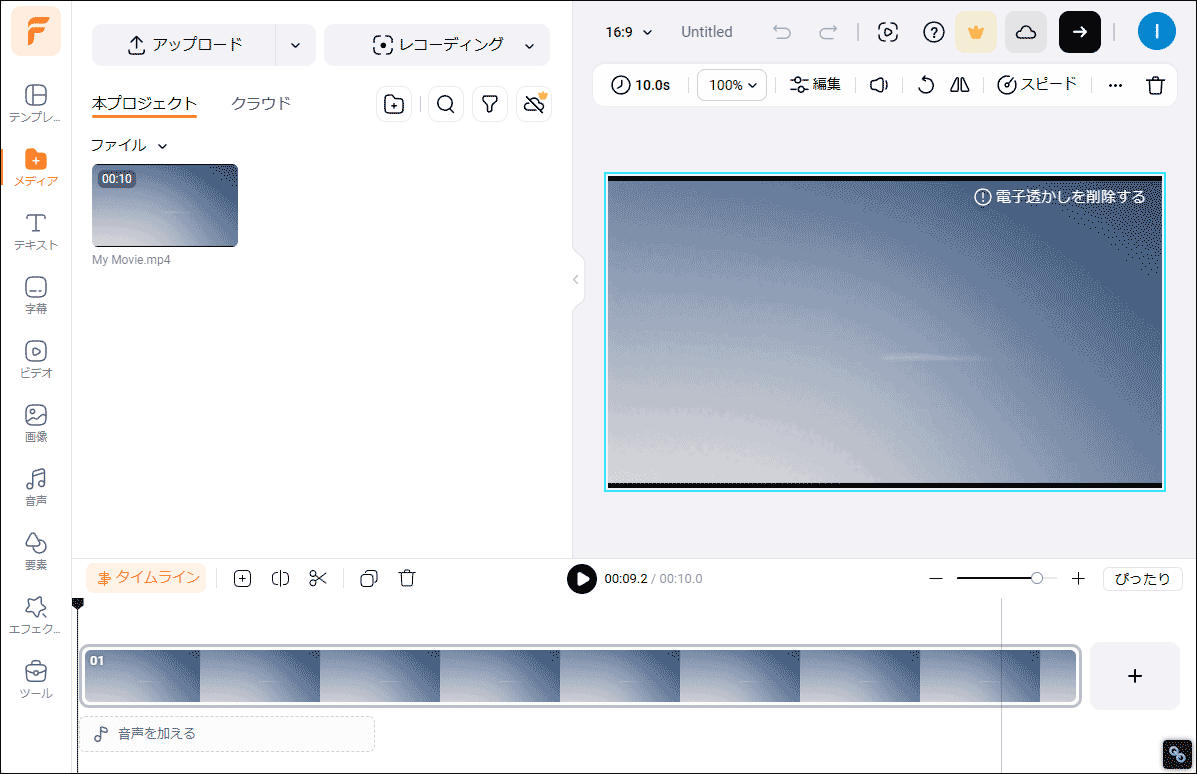Collapse the media panel side arrow
The height and width of the screenshot is (774, 1197).
[576, 279]
